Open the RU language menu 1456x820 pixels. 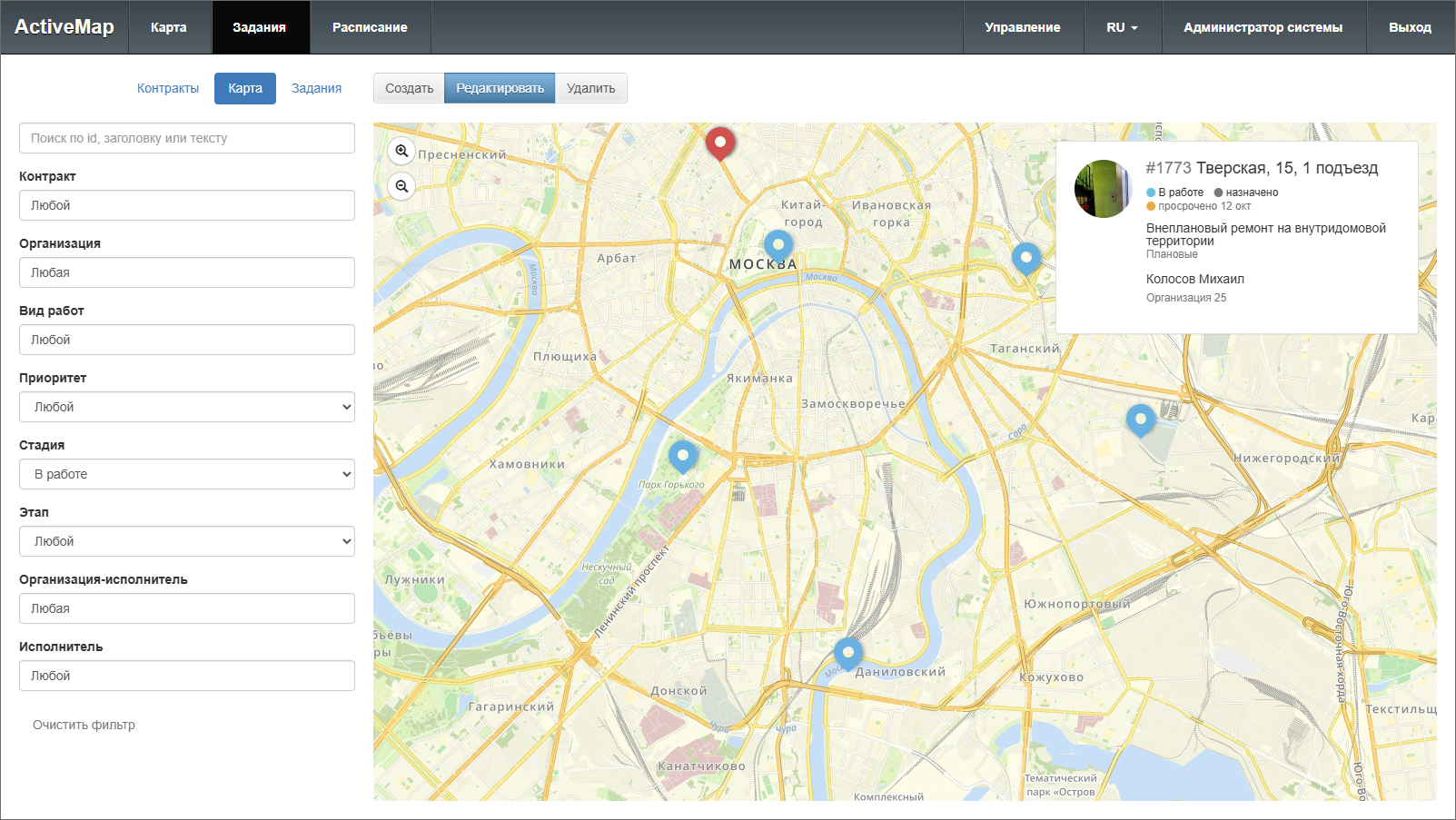(x=1122, y=27)
